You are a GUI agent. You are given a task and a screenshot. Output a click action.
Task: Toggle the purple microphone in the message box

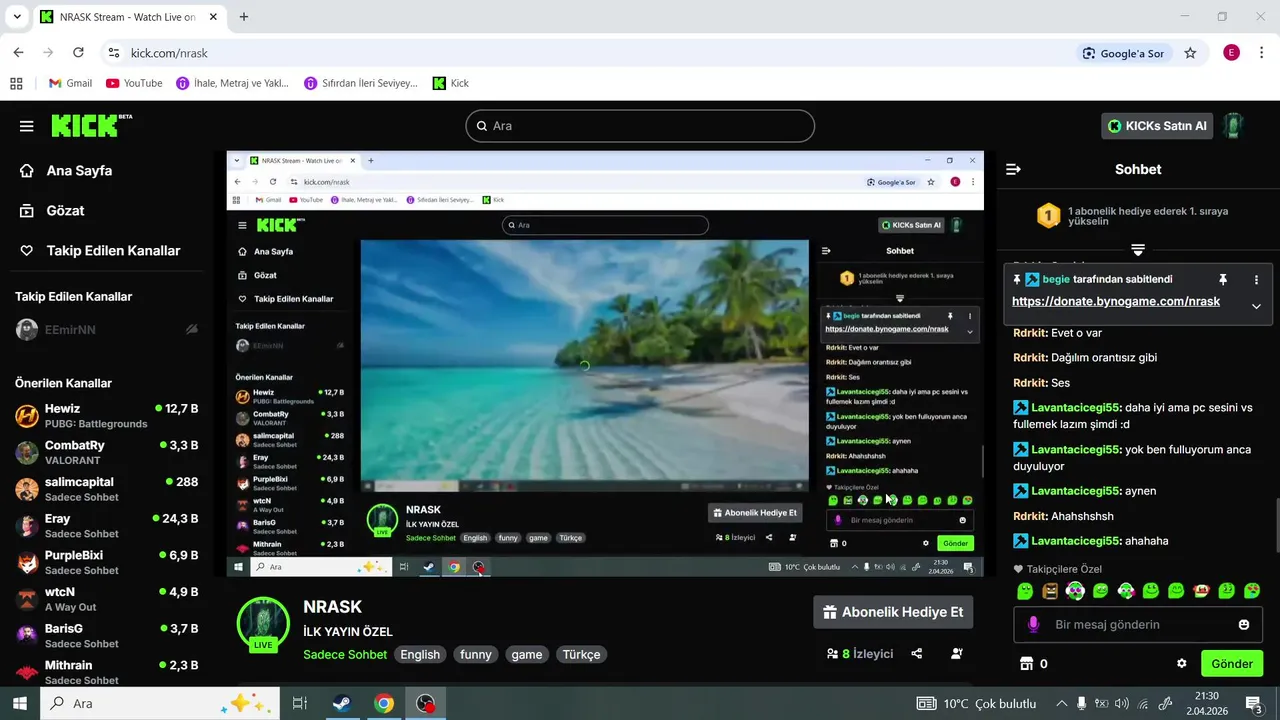click(x=1034, y=624)
